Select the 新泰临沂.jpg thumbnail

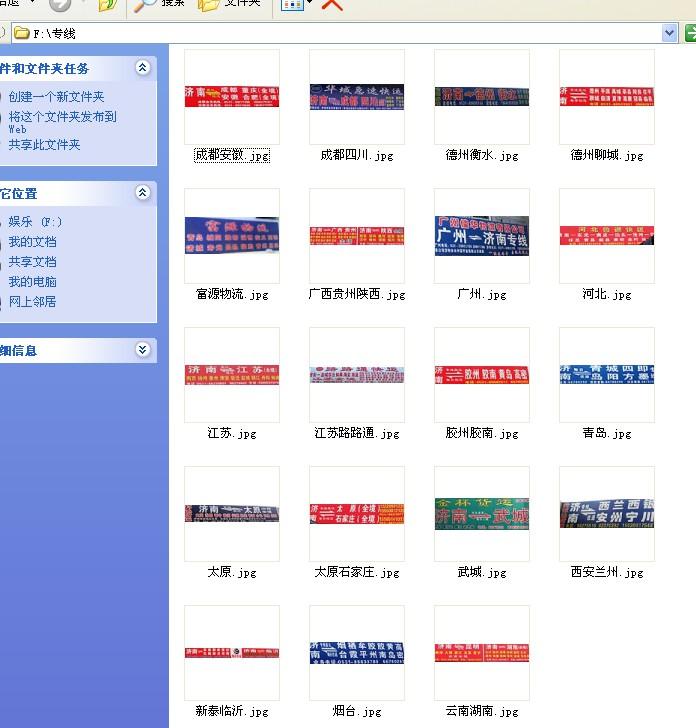tap(232, 652)
